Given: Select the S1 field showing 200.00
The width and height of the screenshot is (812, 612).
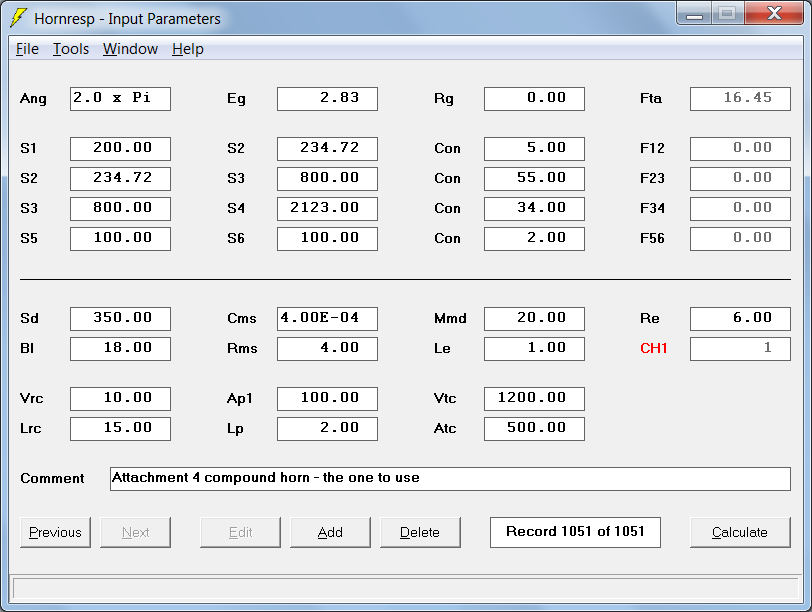Looking at the screenshot, I should pos(120,149).
